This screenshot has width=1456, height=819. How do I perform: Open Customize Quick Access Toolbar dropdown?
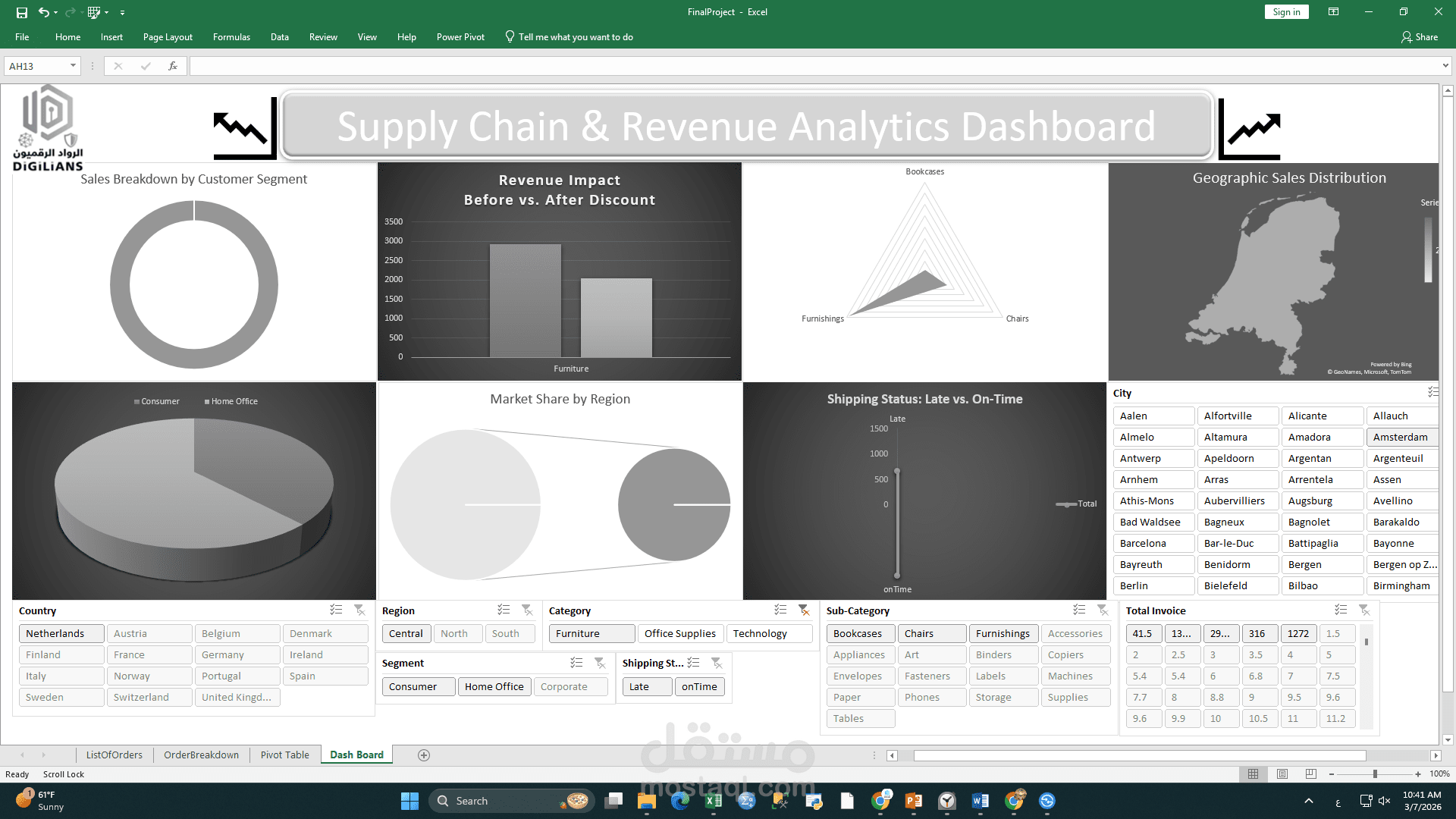[122, 13]
